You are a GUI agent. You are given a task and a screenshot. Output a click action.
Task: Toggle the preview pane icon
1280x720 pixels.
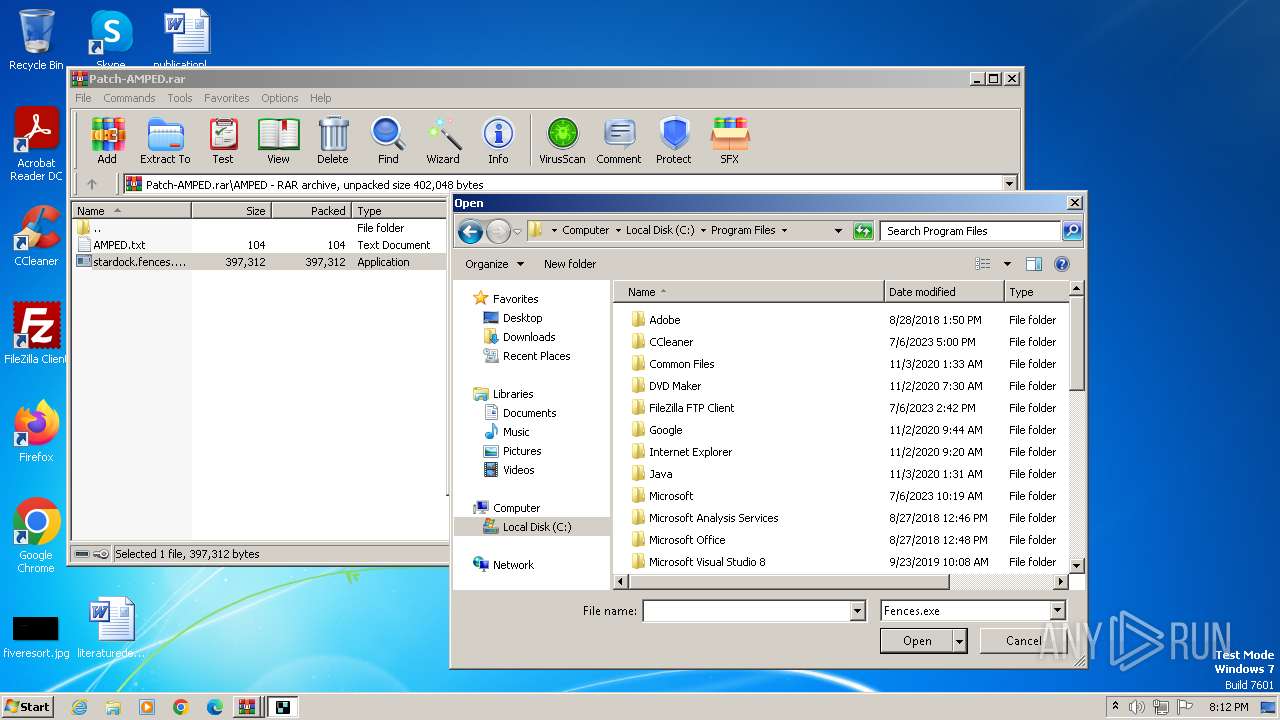1034,264
